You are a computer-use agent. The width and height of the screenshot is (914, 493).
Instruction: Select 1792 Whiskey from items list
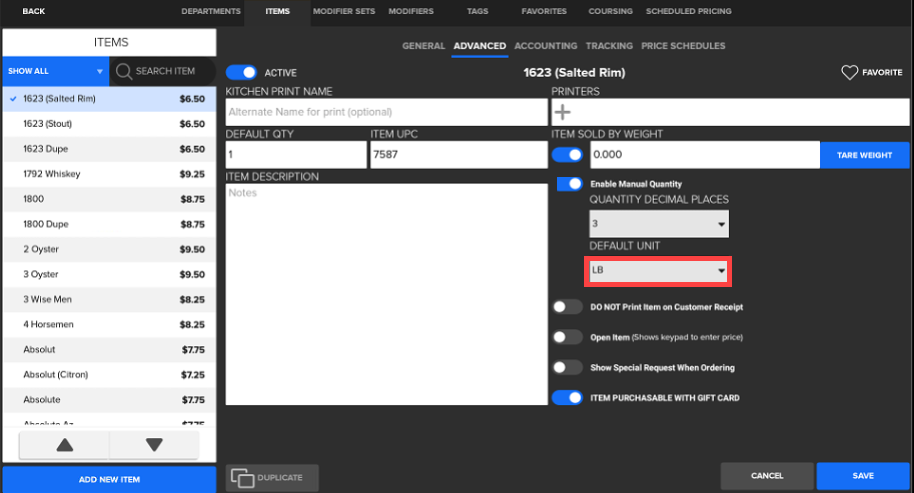click(x=108, y=174)
